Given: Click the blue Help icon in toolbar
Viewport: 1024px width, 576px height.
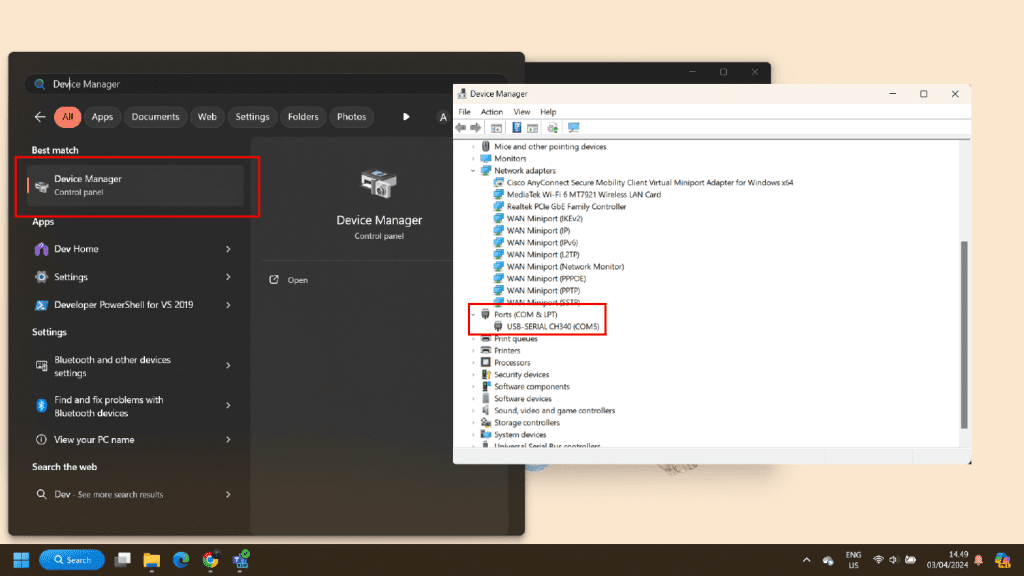Looking at the screenshot, I should click(517, 128).
